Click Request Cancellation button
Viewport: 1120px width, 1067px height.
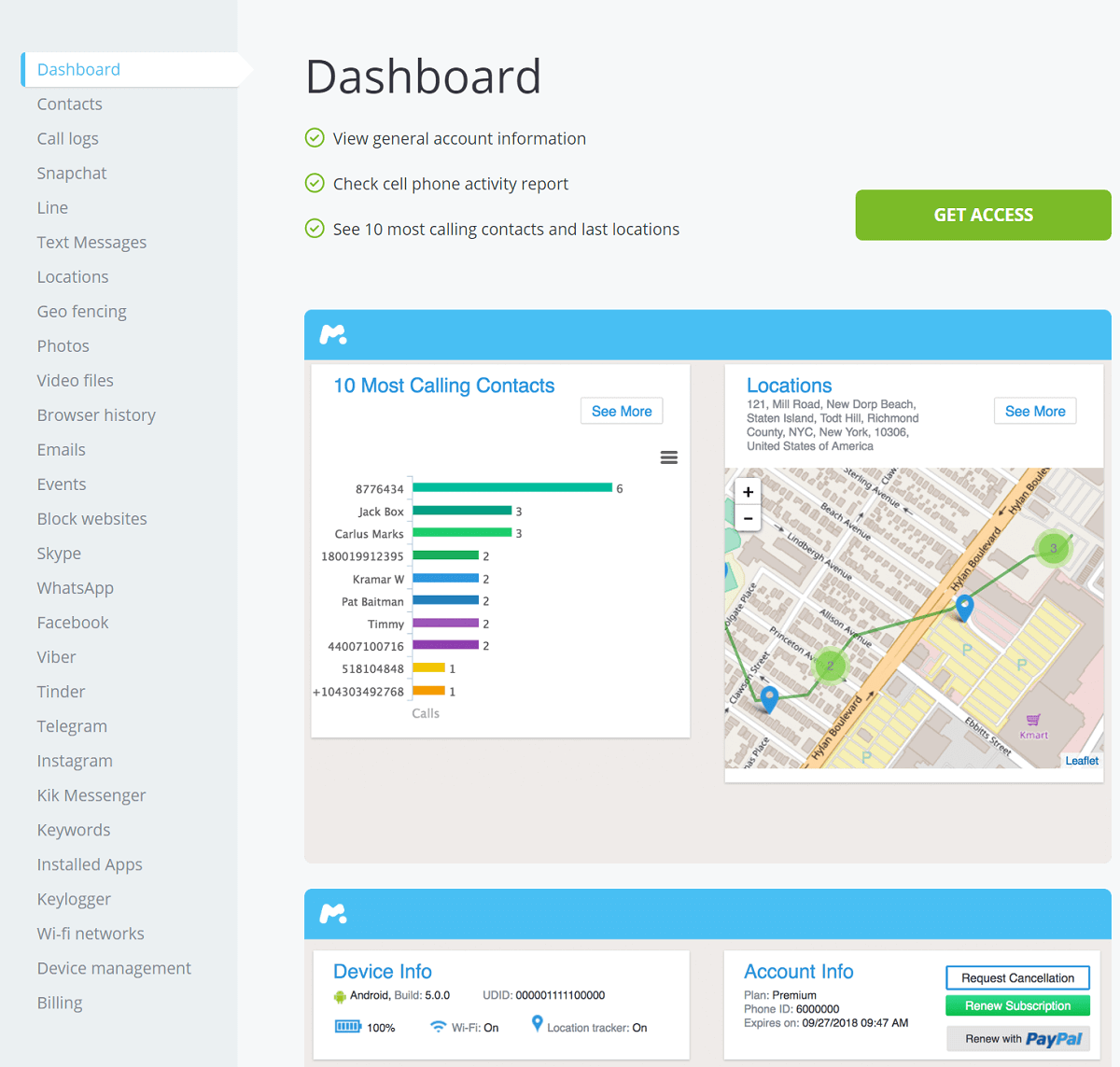[1017, 977]
